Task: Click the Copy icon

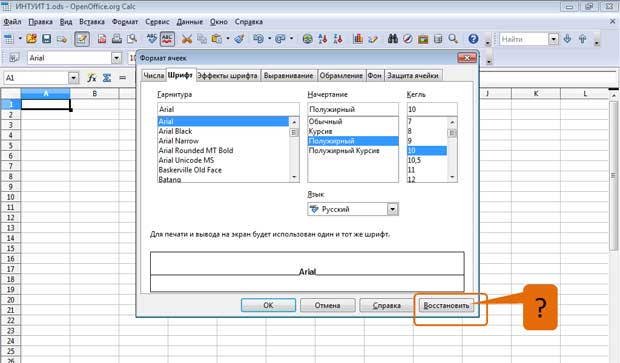Action: click(202, 39)
